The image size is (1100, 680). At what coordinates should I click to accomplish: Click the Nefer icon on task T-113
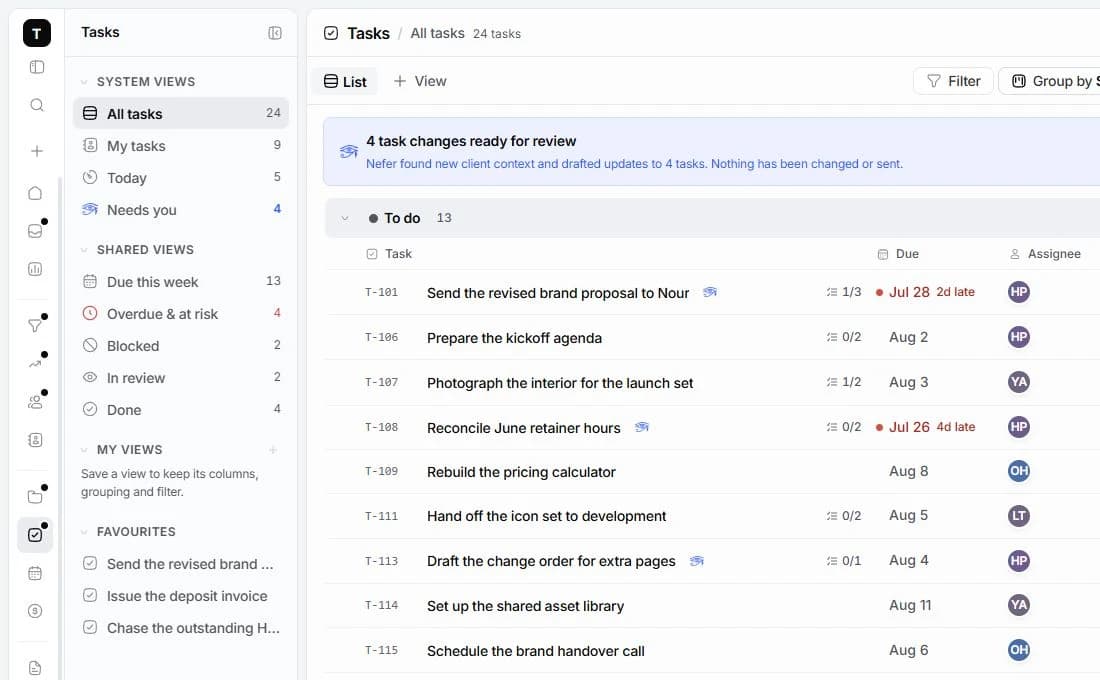(697, 561)
